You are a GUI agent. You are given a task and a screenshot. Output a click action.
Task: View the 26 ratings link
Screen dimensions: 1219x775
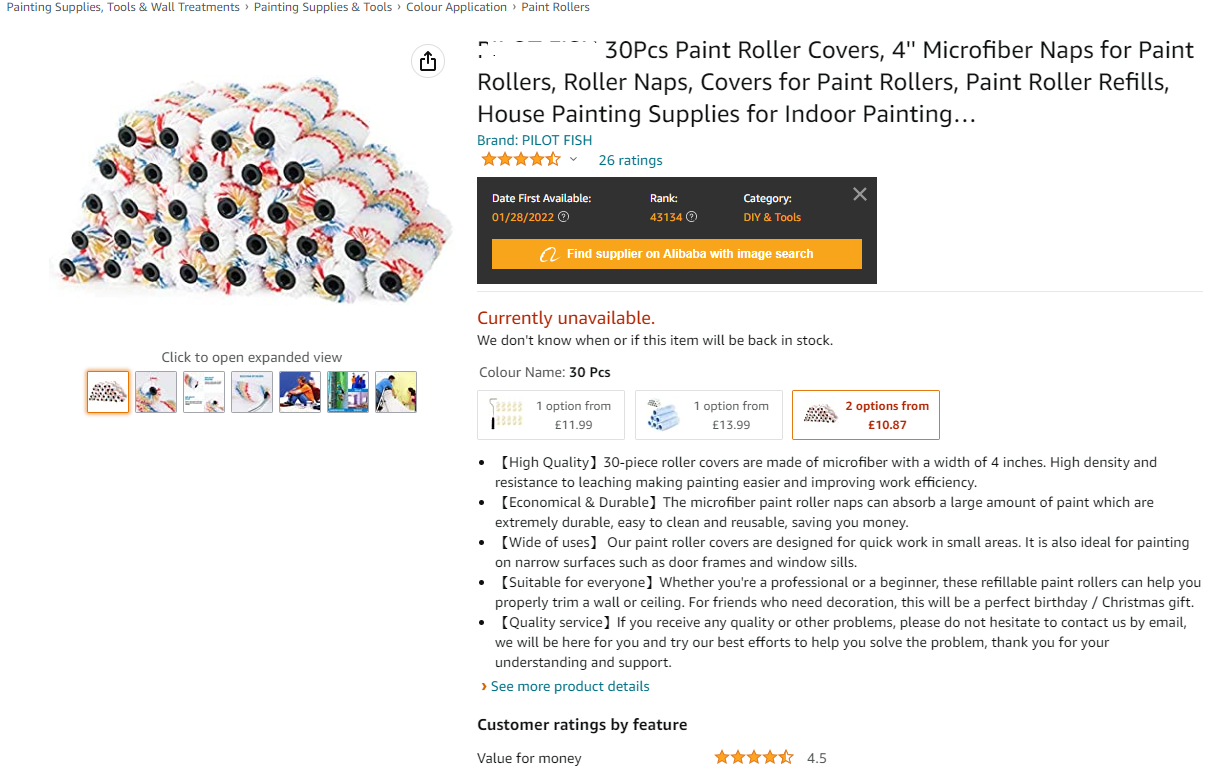(x=630, y=160)
